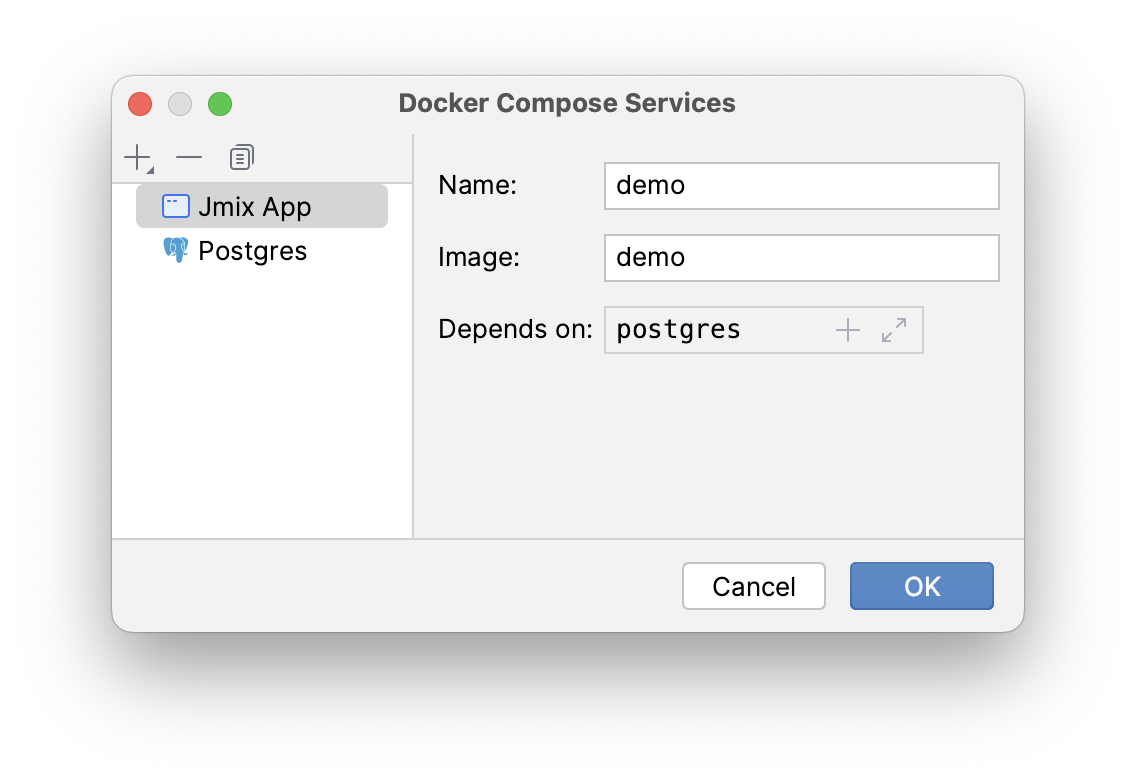
Task: Click the remove service minus icon
Action: pyautogui.click(x=188, y=156)
